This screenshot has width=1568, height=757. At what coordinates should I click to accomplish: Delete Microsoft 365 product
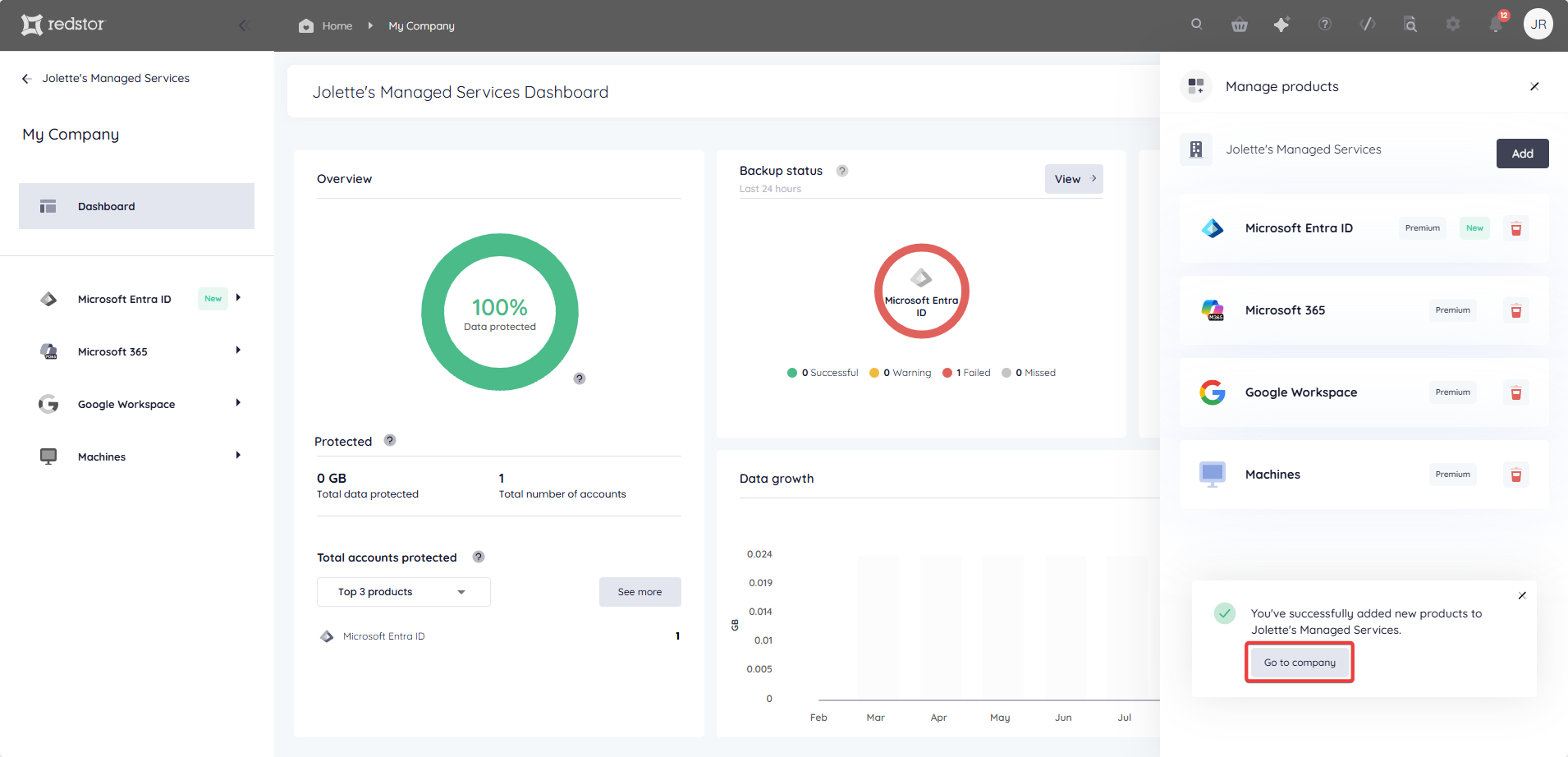tap(1516, 310)
